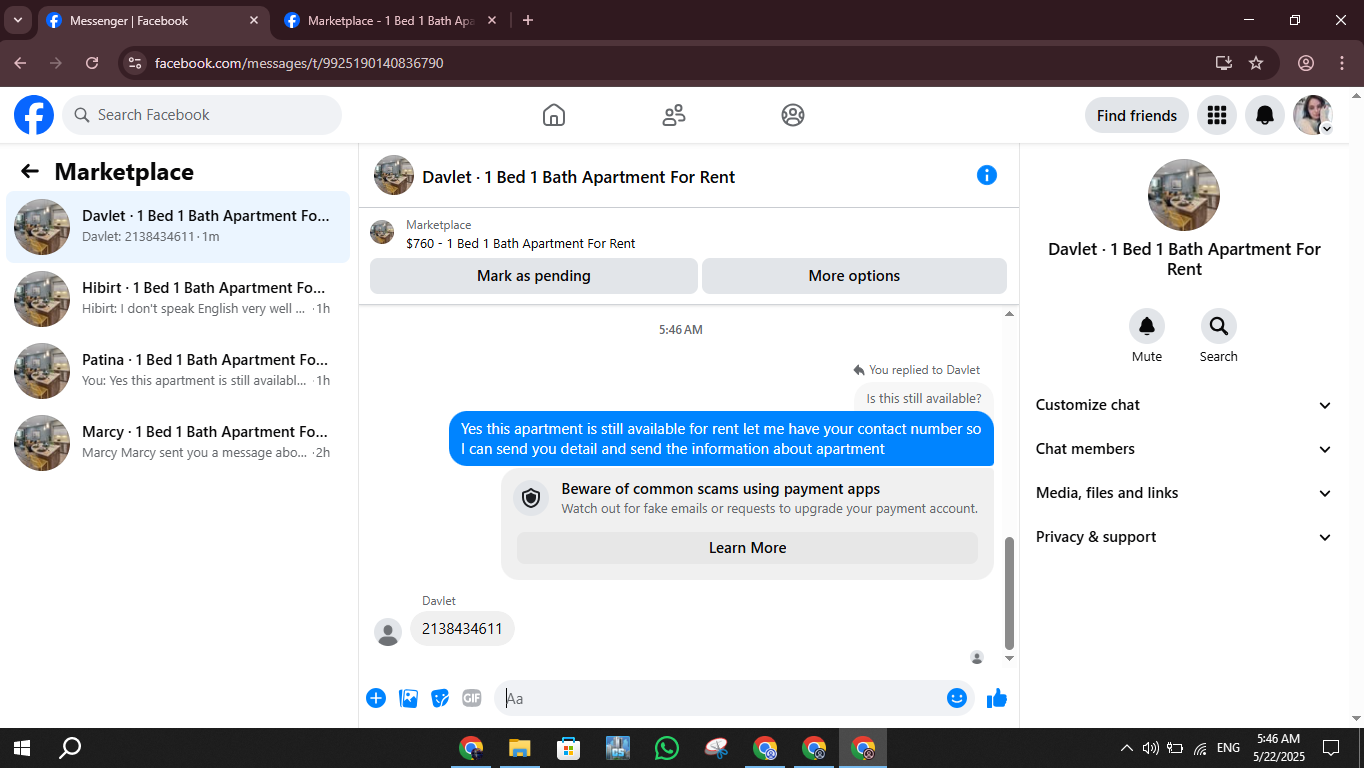Open the Davlet conversation in the list
The height and width of the screenshot is (768, 1364).
[178, 227]
